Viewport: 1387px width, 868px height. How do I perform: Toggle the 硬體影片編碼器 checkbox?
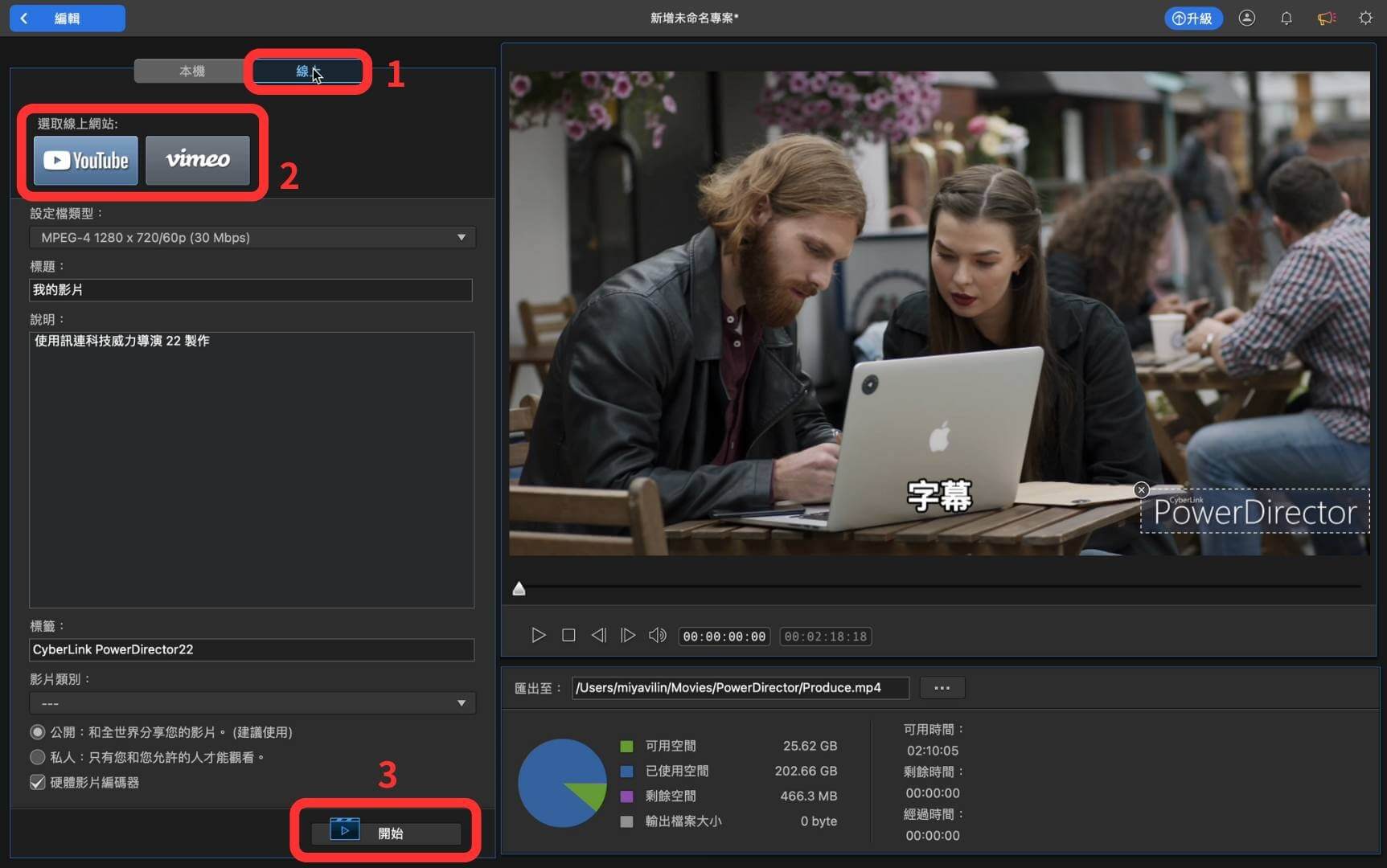tap(38, 782)
